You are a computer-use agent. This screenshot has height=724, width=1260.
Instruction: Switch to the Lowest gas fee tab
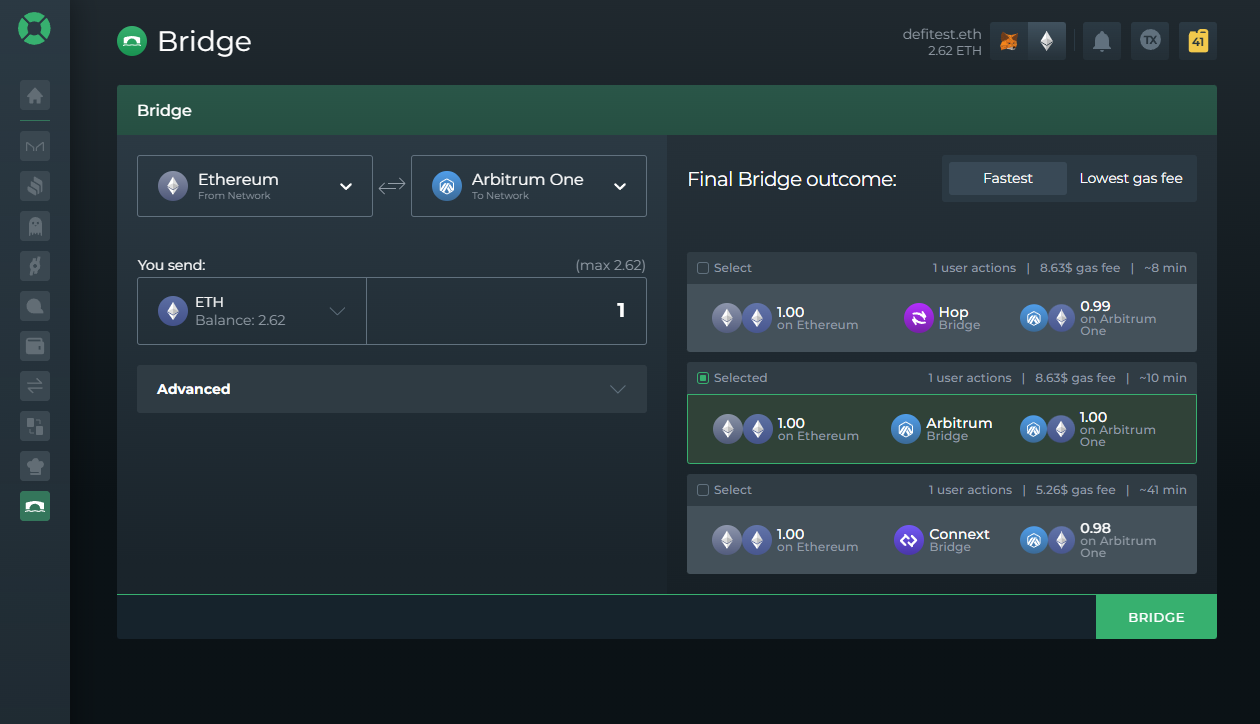1130,178
